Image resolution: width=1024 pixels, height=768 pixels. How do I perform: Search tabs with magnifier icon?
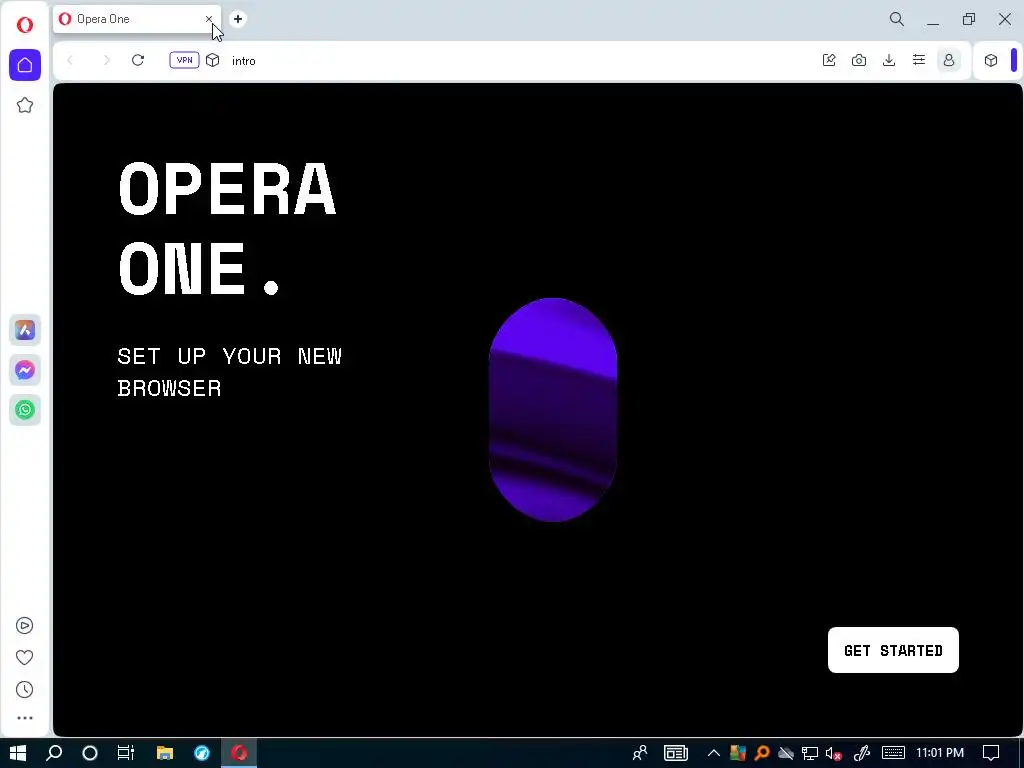(x=897, y=19)
